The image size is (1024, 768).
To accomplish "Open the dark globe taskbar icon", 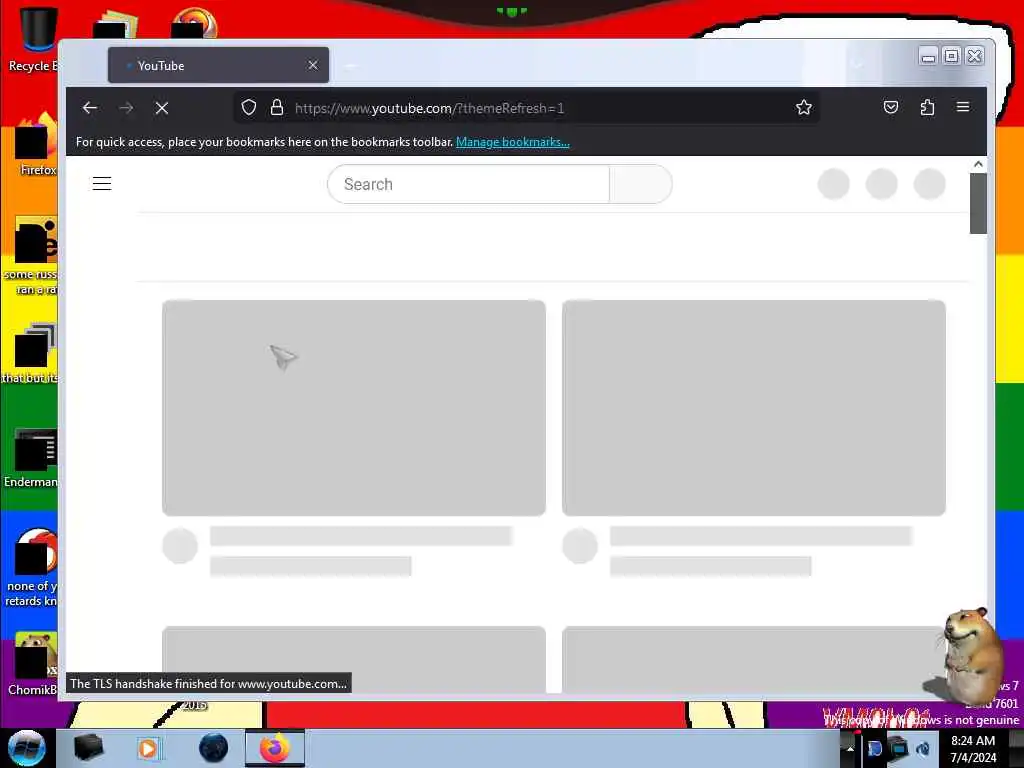I will 213,748.
